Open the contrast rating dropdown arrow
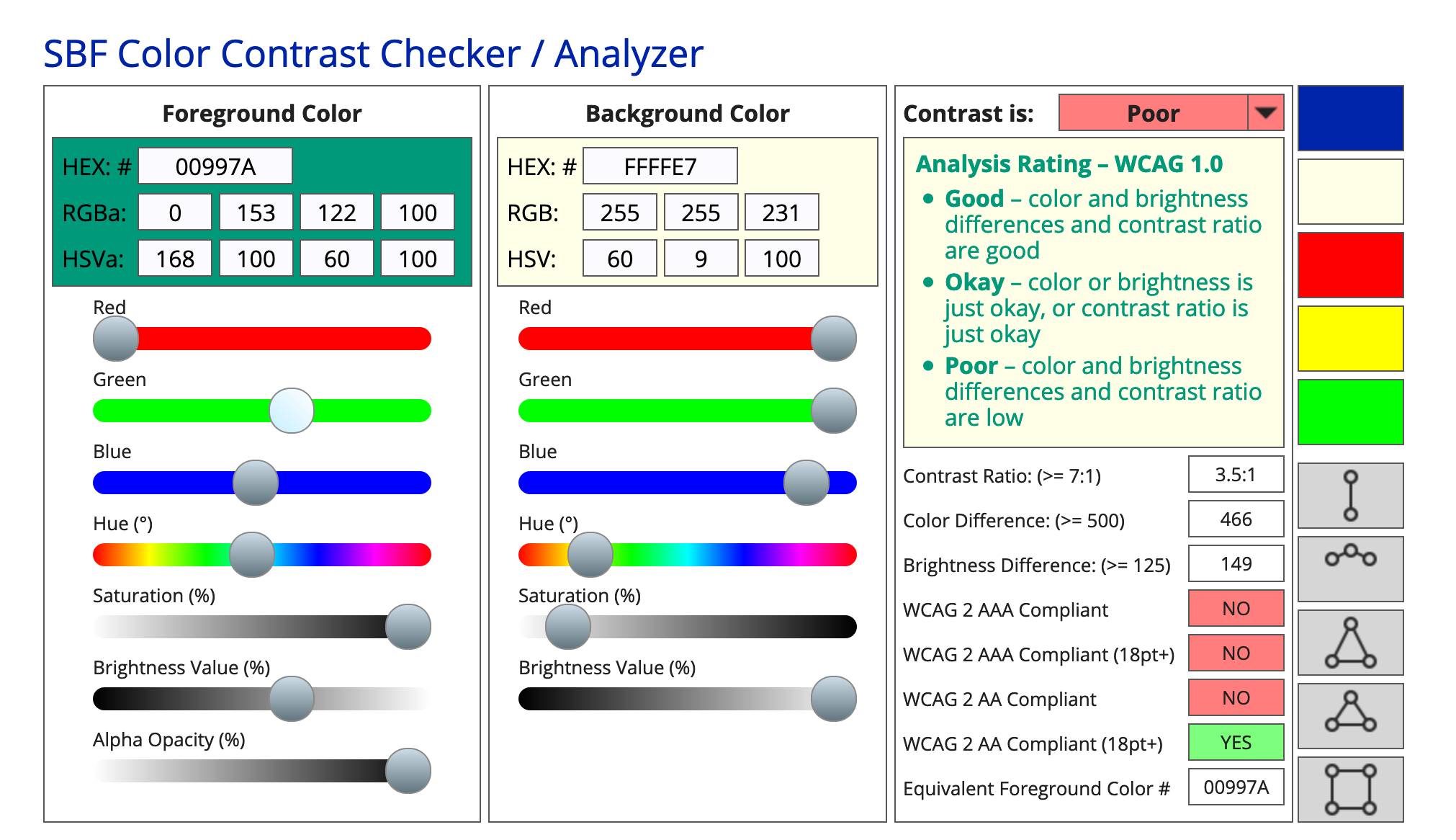 click(x=1265, y=112)
